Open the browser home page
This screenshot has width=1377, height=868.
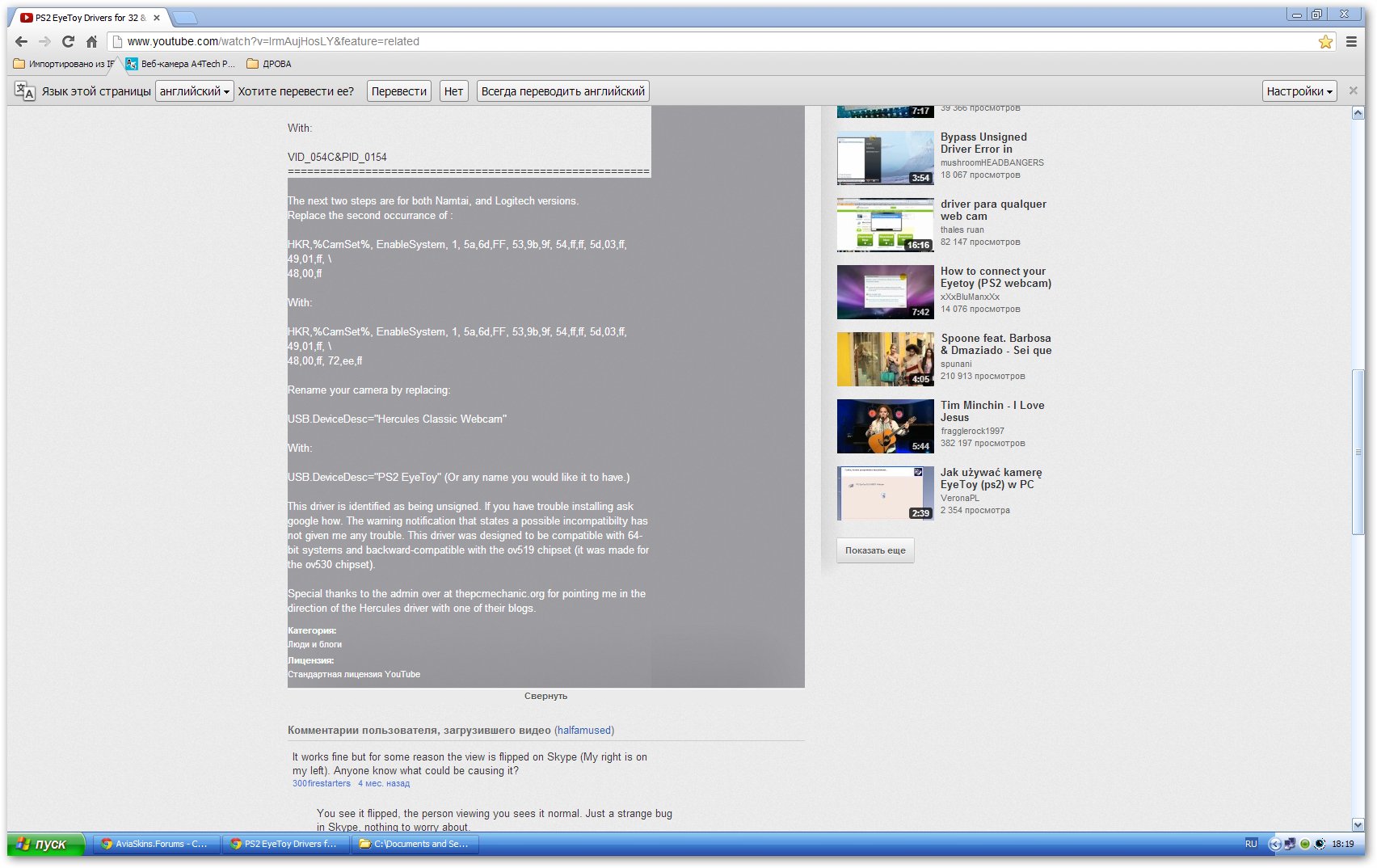(92, 41)
